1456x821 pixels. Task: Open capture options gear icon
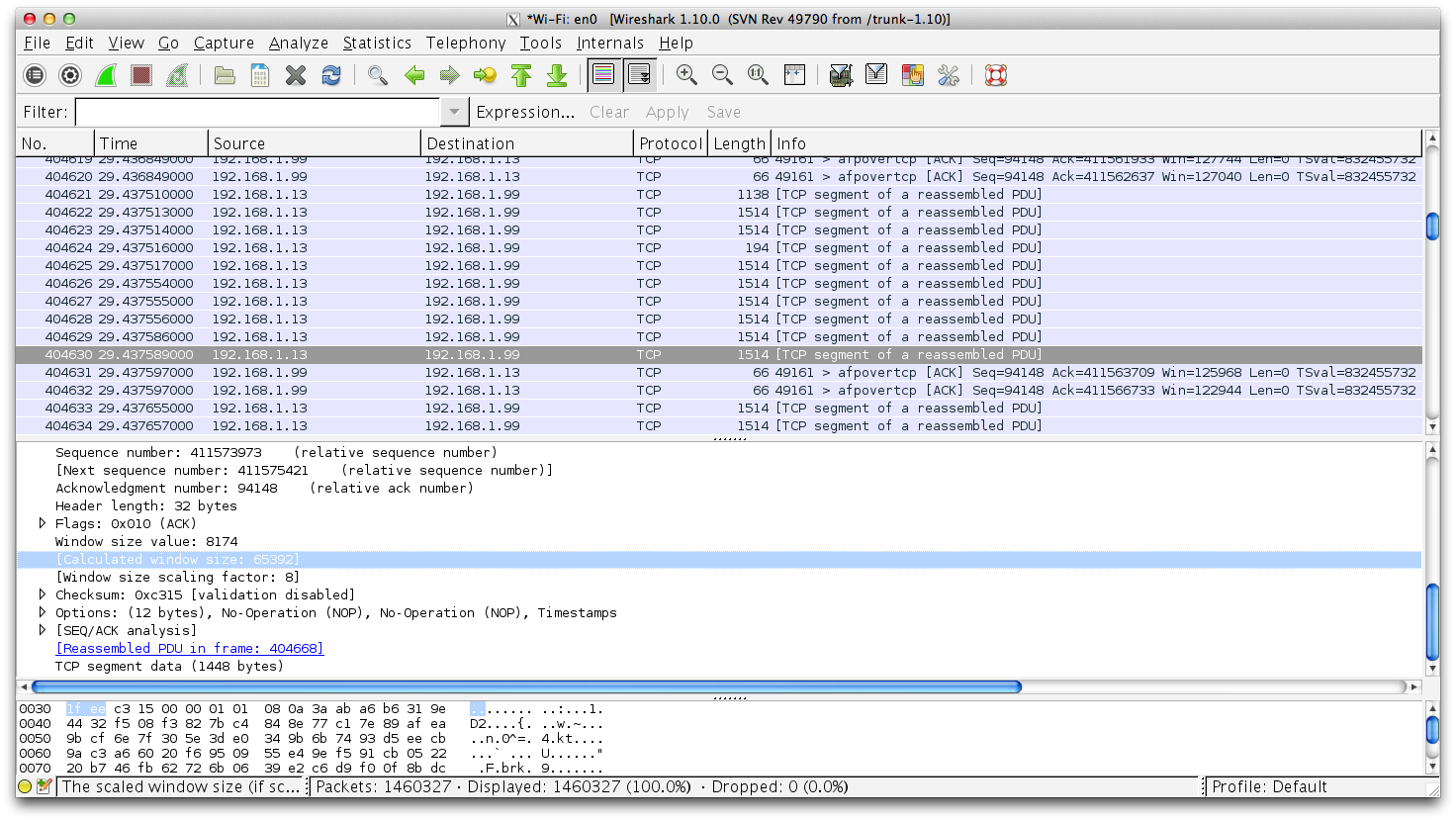coord(70,75)
